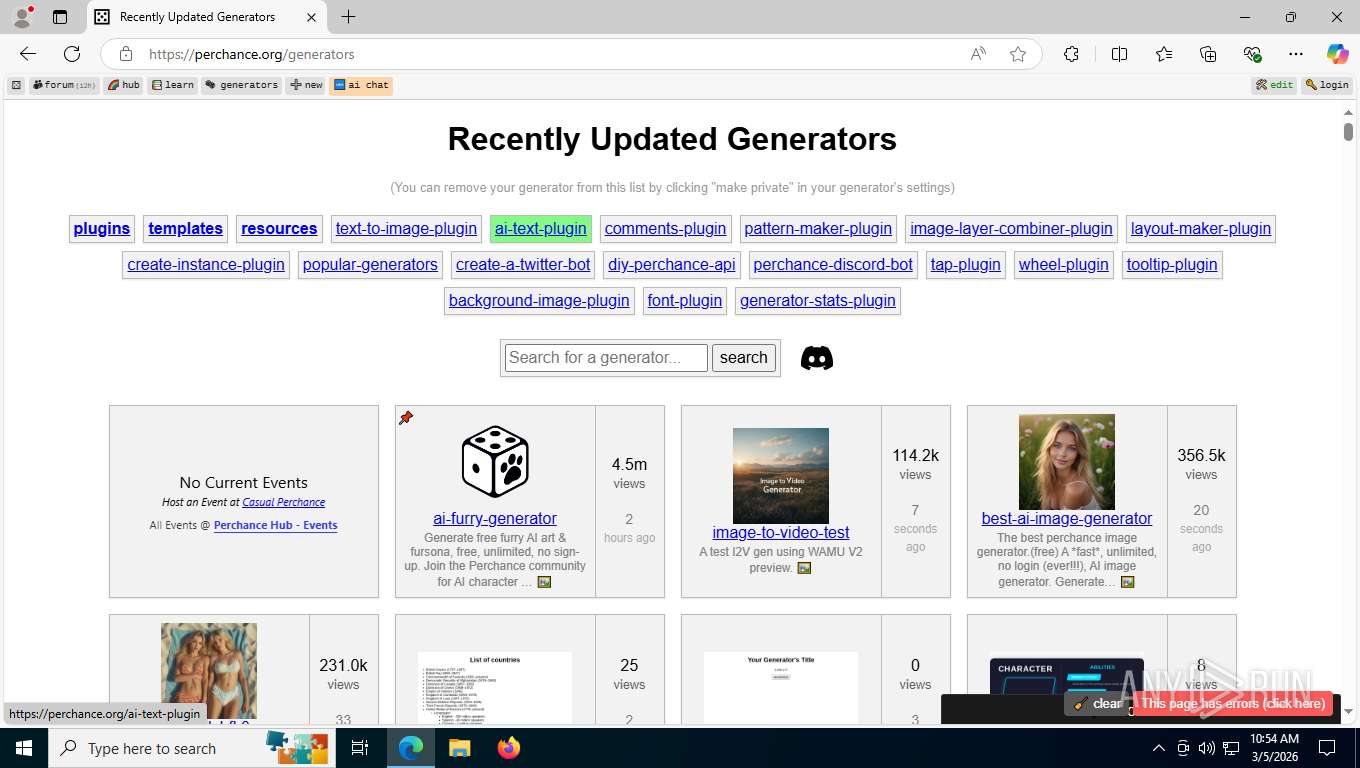
Task: Open File Explorer from taskbar
Action: click(459, 748)
